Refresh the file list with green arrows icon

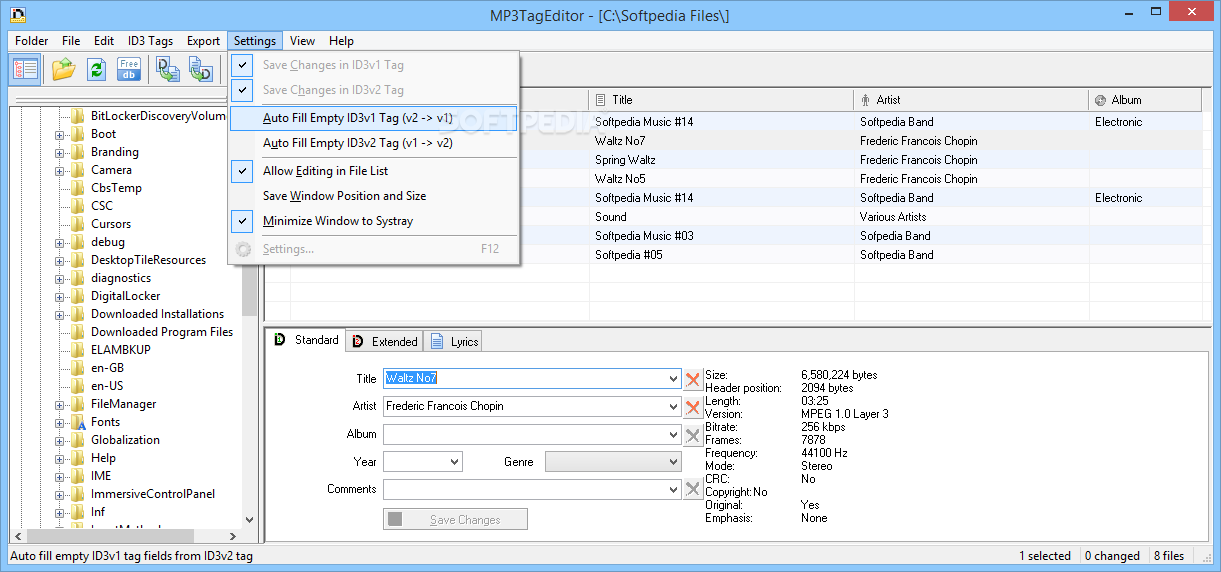tap(96, 69)
